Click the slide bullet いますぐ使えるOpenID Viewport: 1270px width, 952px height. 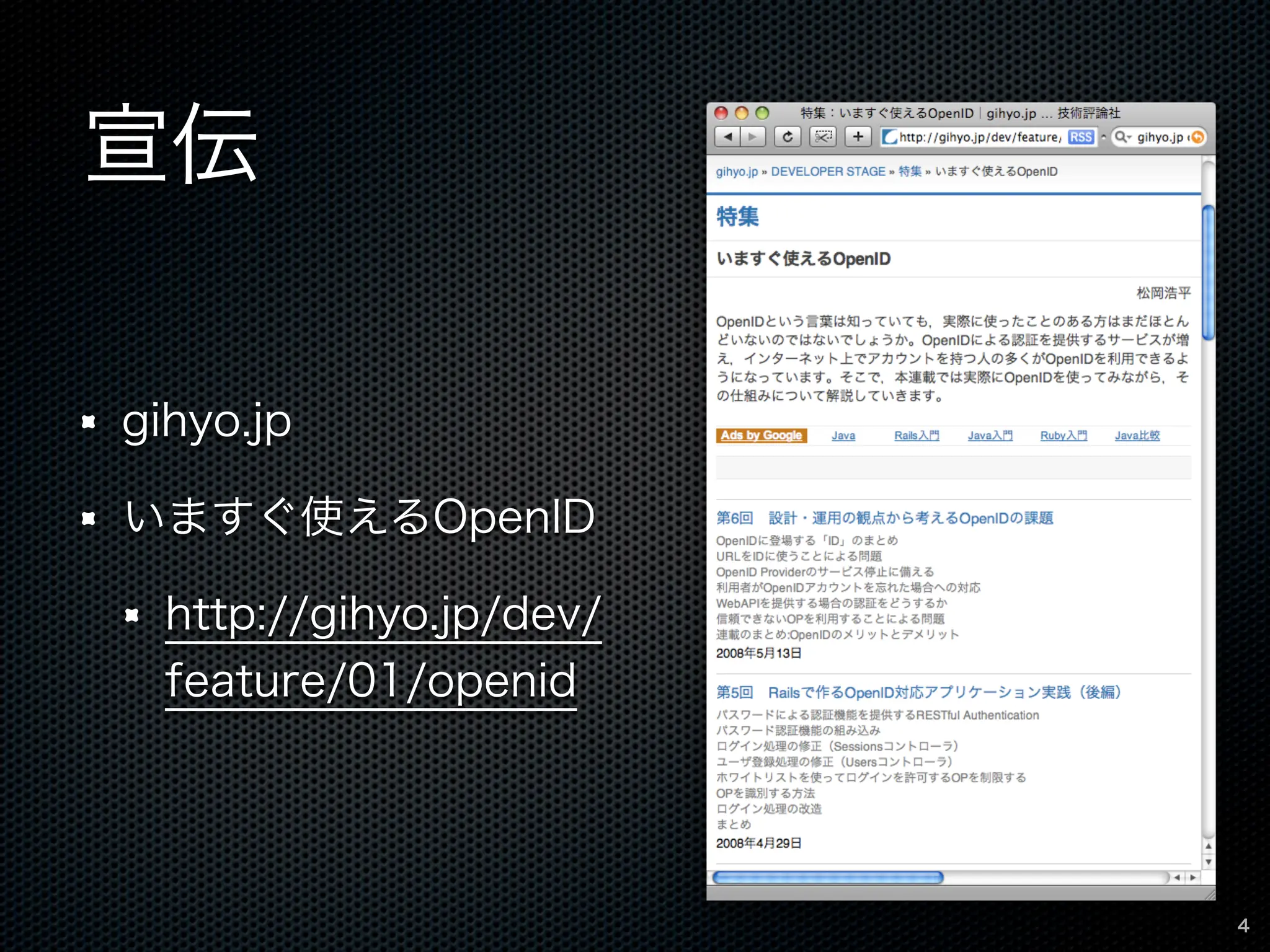click(x=360, y=518)
